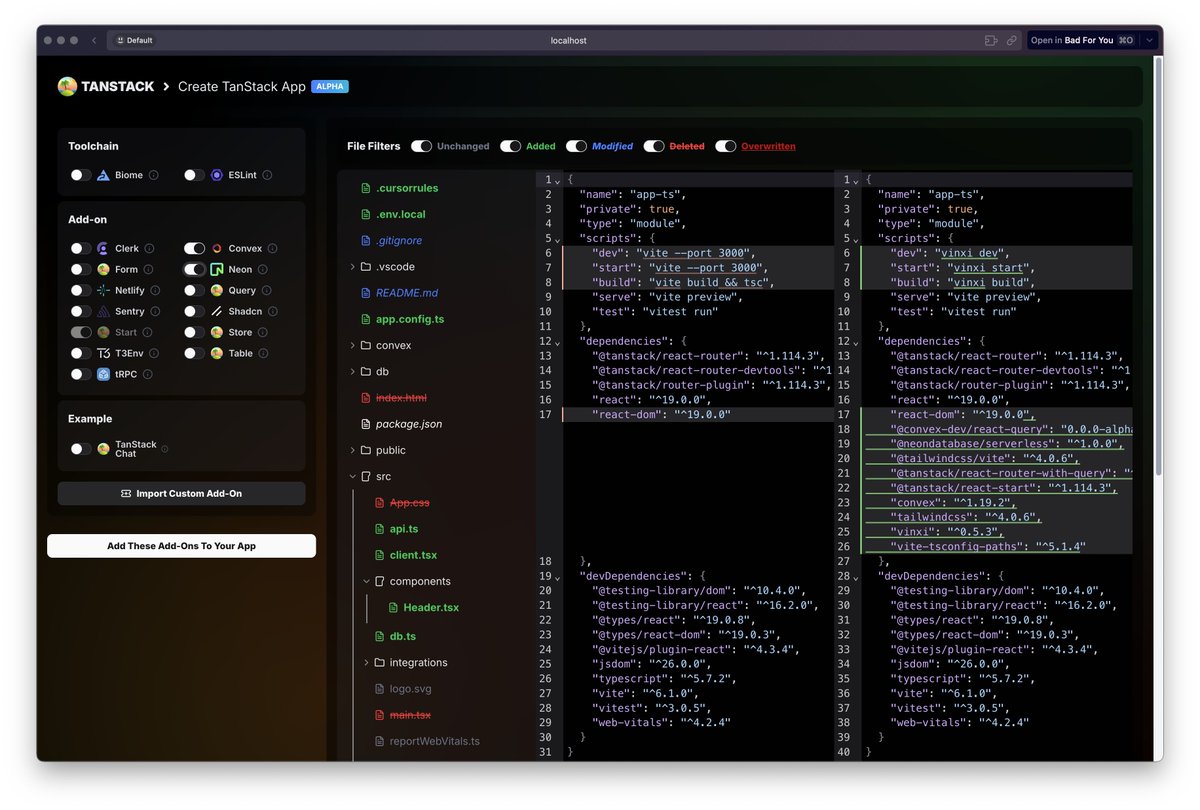1200x810 pixels.
Task: Click the Shadcn slash icon
Action: click(x=217, y=311)
